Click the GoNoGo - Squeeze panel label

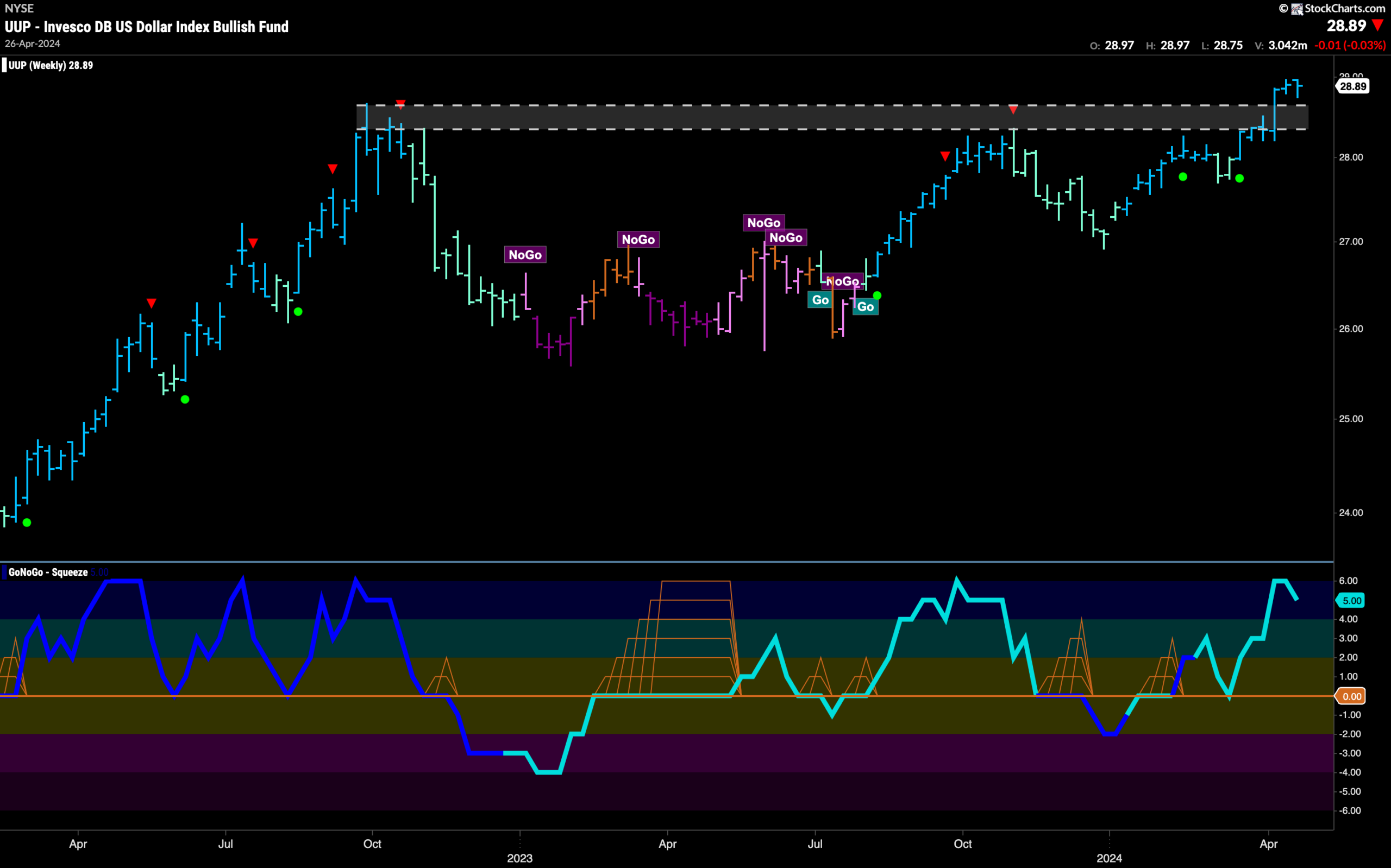[48, 573]
